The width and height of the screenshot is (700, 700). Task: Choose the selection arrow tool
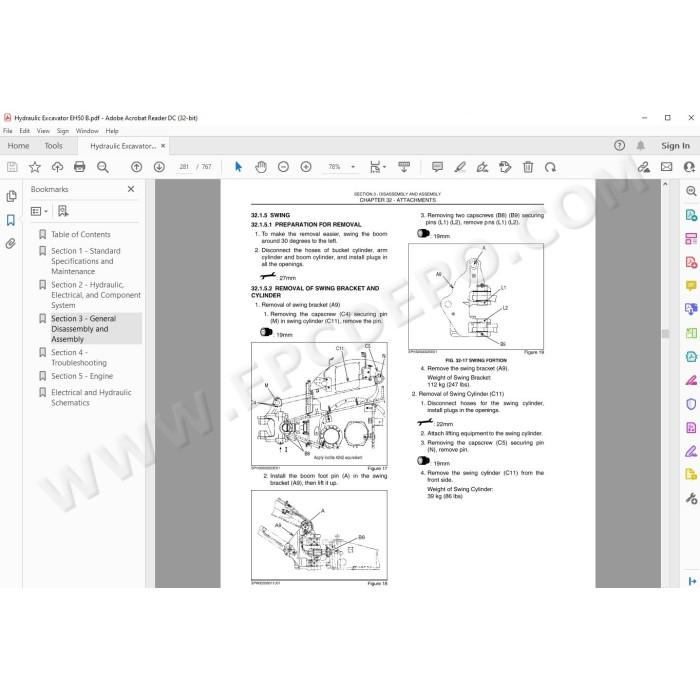pos(238,167)
